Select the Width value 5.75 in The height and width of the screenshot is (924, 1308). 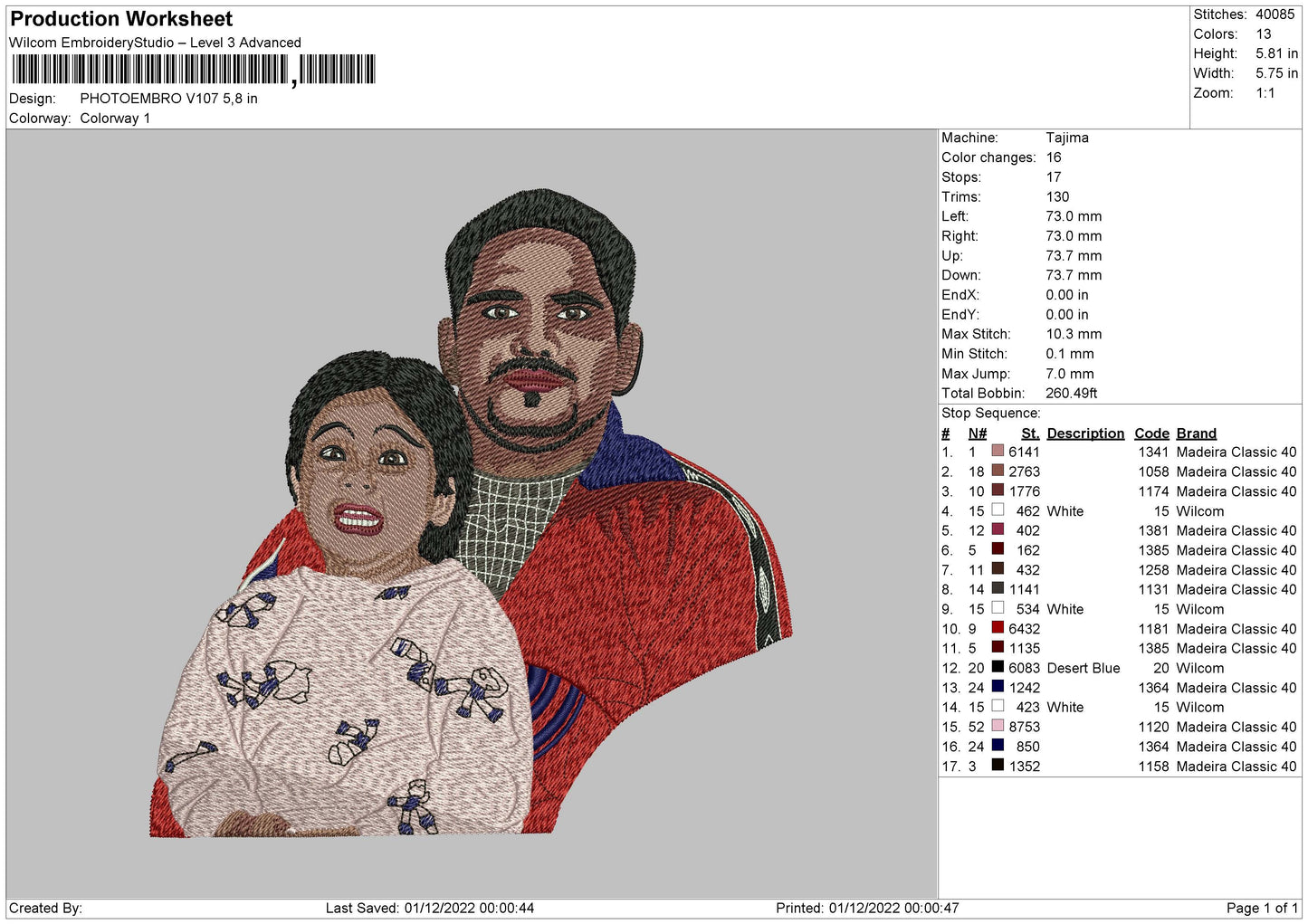pyautogui.click(x=1276, y=73)
